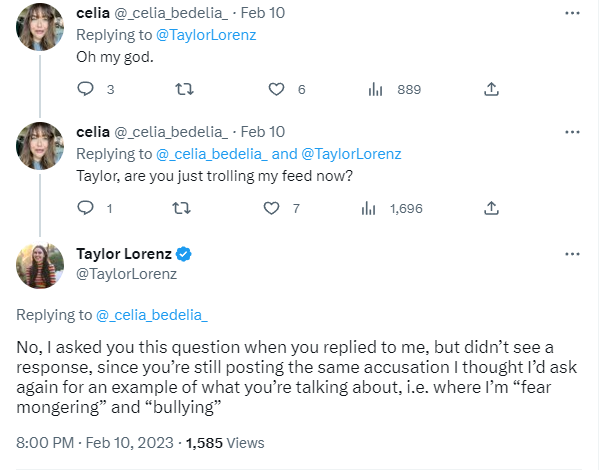The image size is (600, 470).
Task: Open the 8:00 PM Feb 10, 2023 timestamp
Action: (95, 443)
